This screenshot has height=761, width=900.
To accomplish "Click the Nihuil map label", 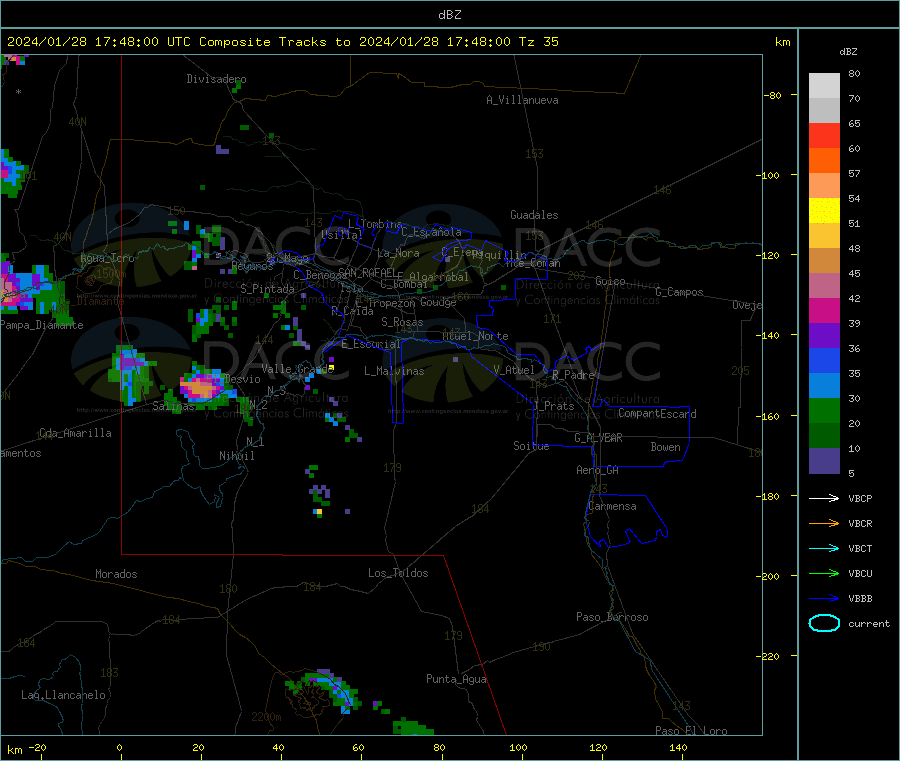I will tap(236, 456).
